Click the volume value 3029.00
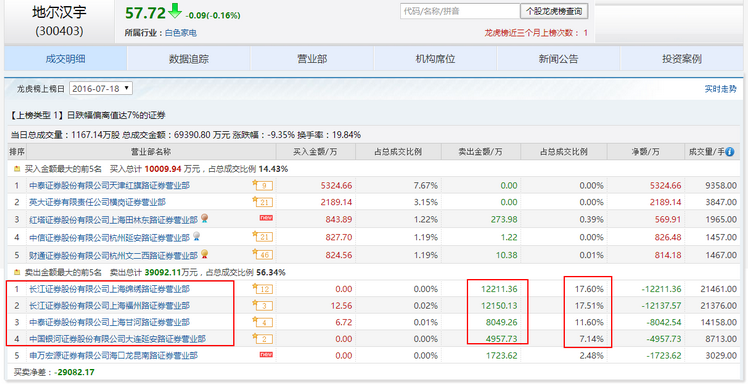 point(721,356)
